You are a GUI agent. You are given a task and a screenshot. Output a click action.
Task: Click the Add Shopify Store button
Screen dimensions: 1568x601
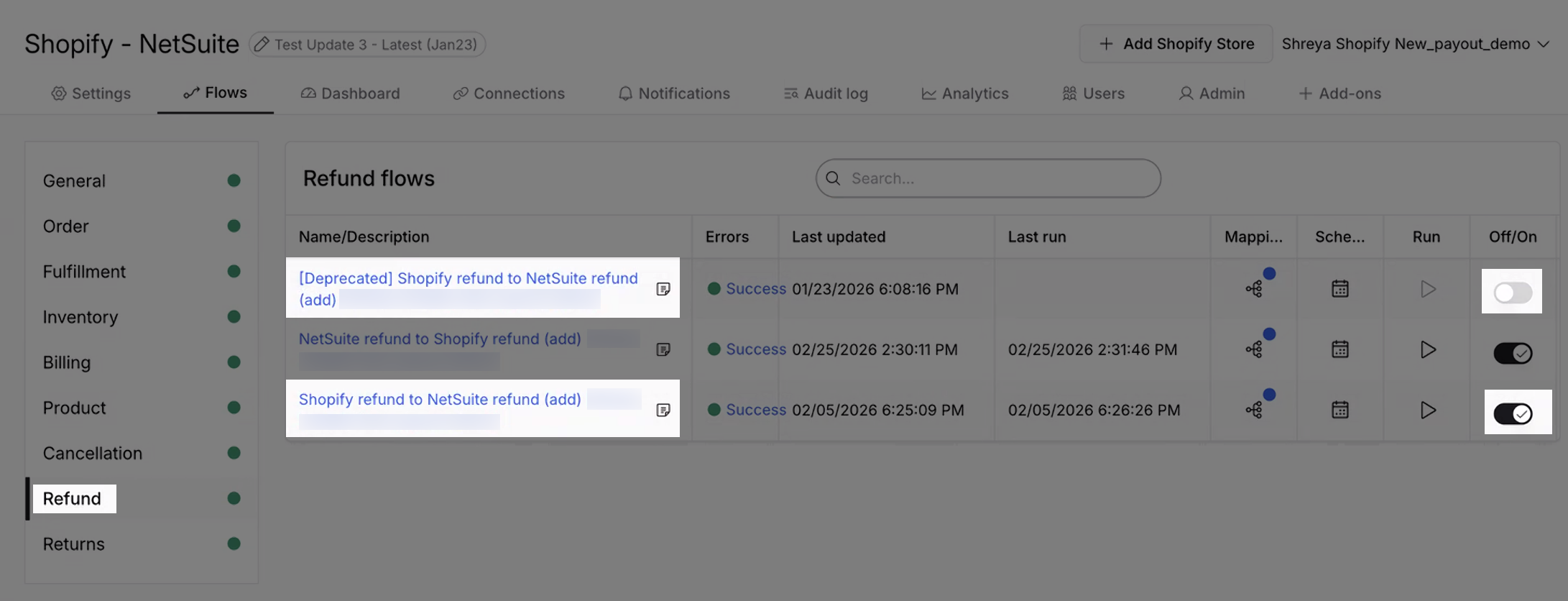(1176, 44)
